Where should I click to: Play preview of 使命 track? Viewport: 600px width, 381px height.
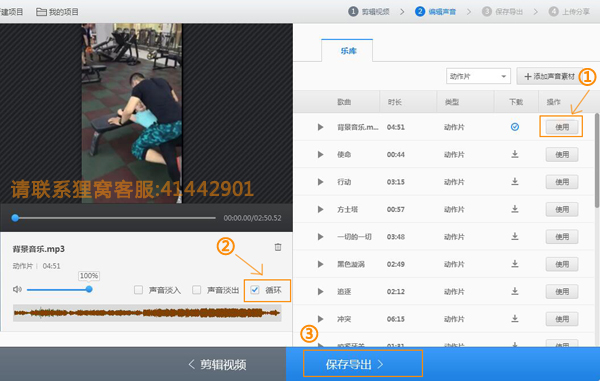321,155
